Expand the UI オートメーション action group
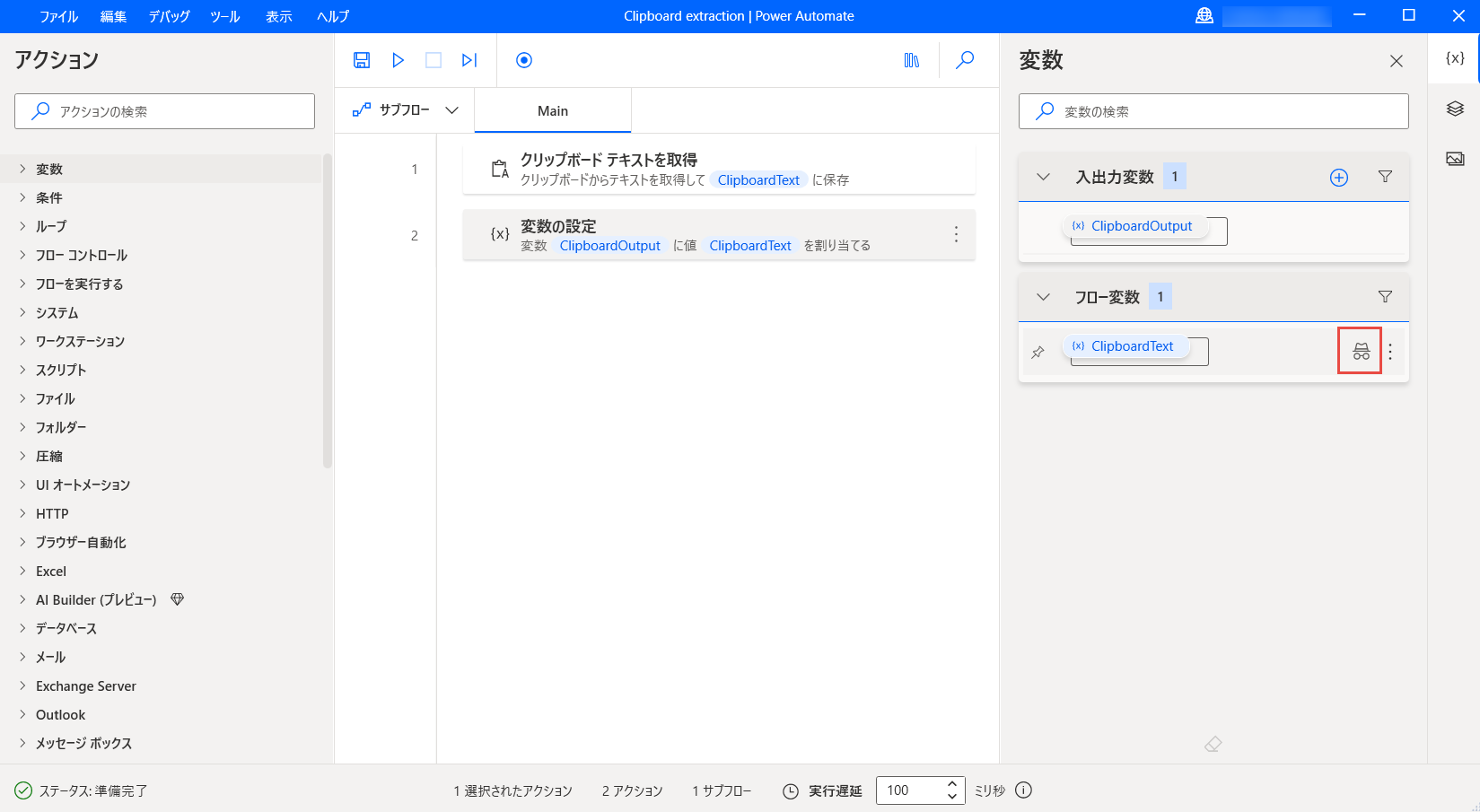This screenshot has height=812, width=1480. [22, 485]
